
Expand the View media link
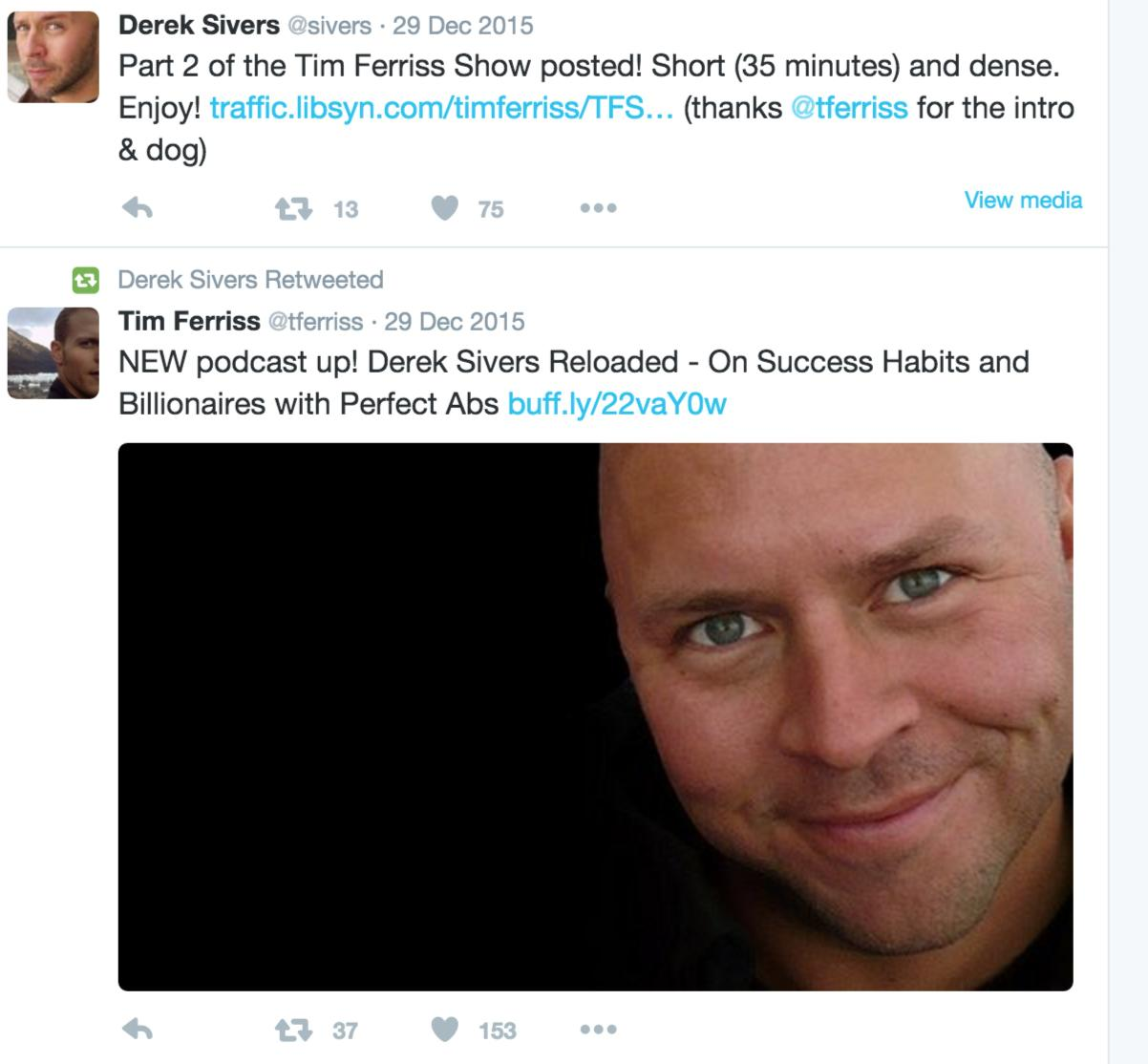1023,200
